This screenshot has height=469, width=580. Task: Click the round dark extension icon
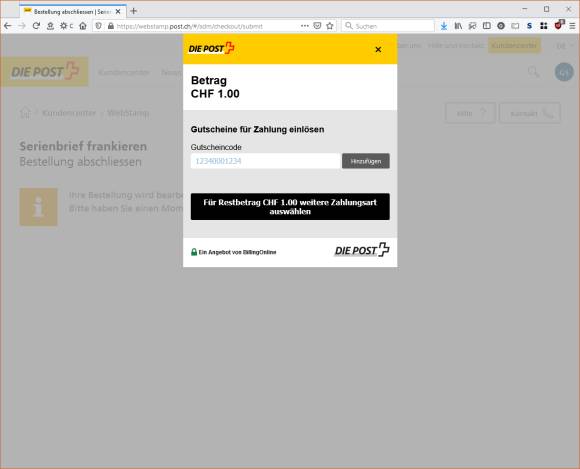point(501,26)
